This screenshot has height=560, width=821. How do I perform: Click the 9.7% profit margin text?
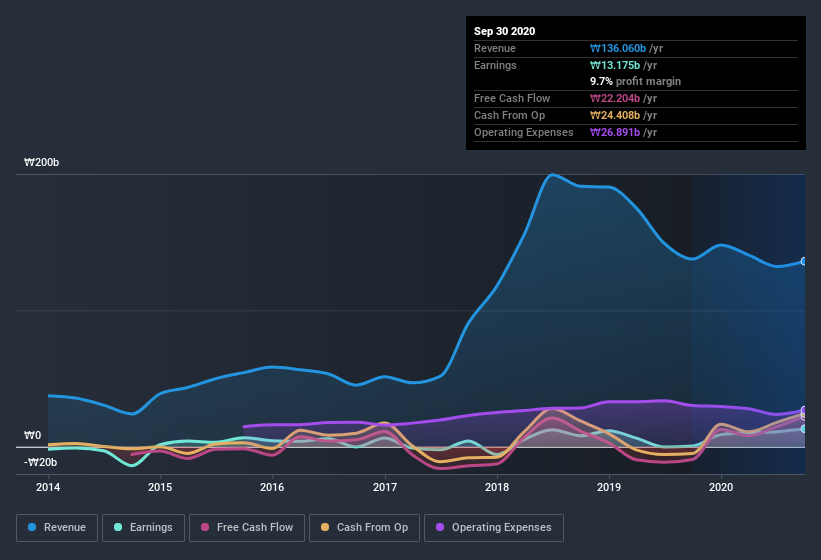636,81
